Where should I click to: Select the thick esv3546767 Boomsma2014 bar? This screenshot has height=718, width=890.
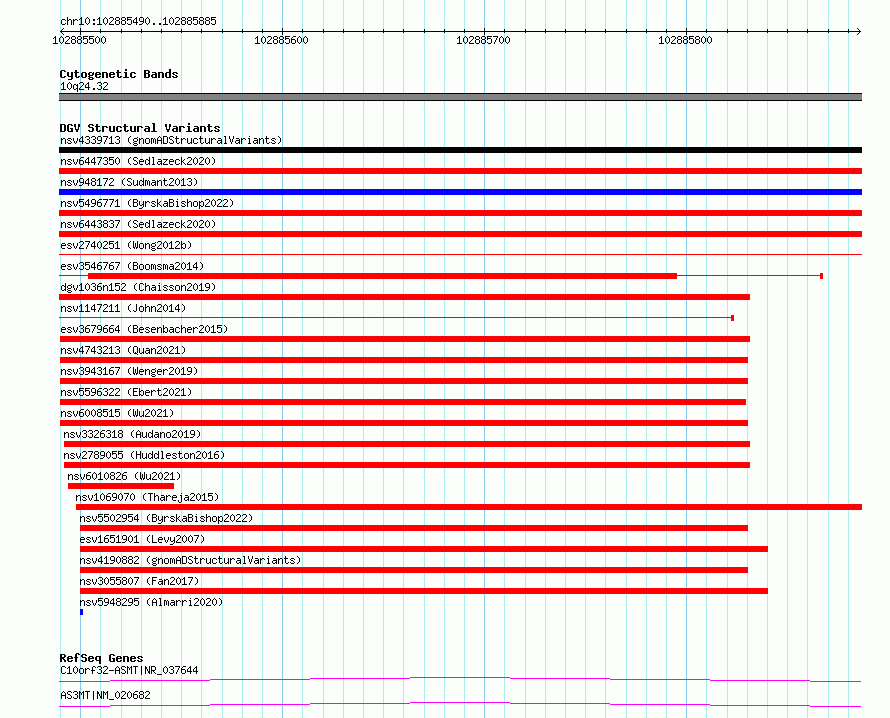click(x=382, y=276)
